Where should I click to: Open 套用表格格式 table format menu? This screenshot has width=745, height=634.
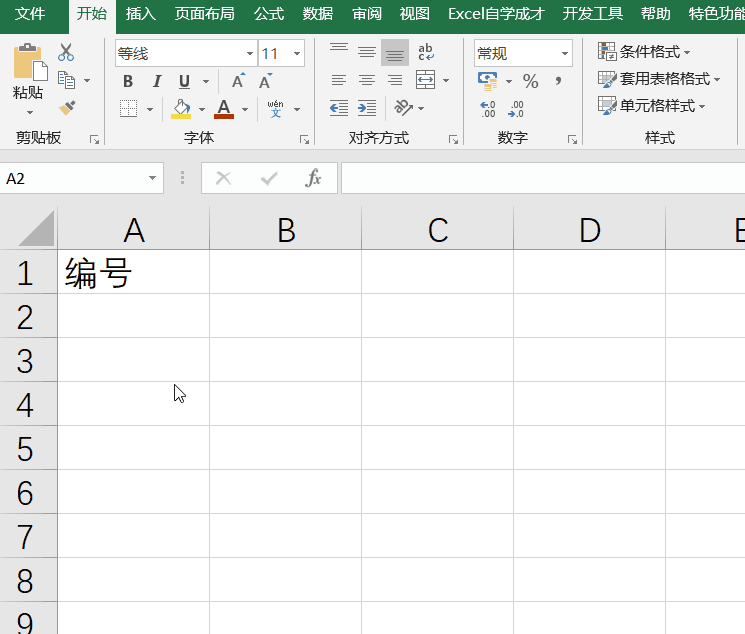[x=659, y=79]
